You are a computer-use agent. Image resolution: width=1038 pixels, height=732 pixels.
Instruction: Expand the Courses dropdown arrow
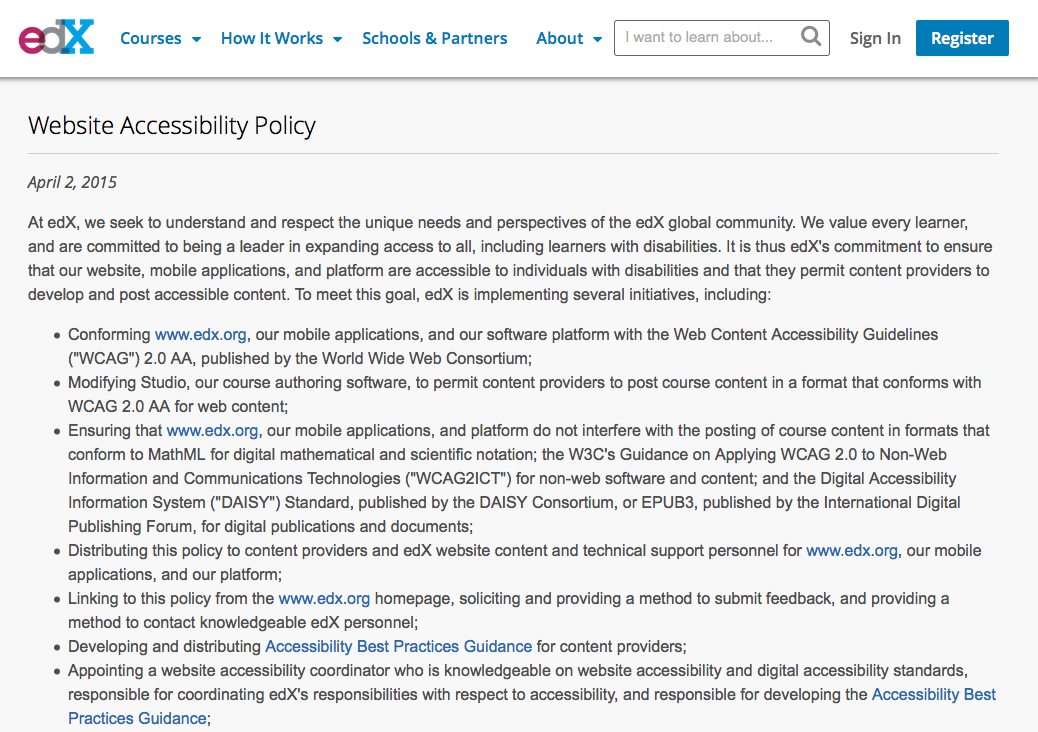197,39
